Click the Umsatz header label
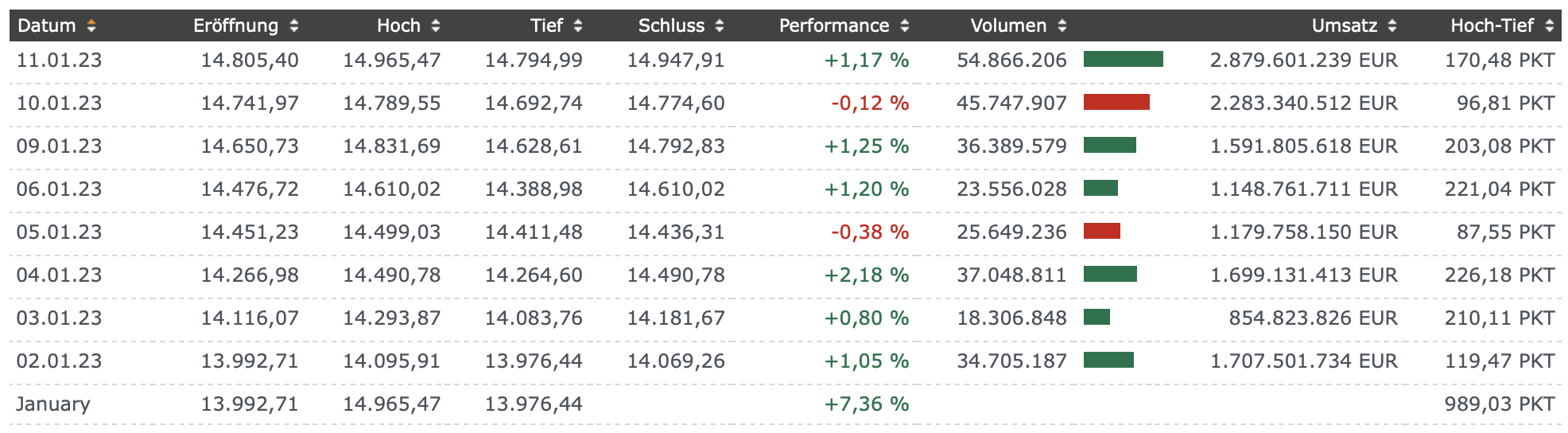Image resolution: width=1568 pixels, height=433 pixels. click(x=1344, y=26)
